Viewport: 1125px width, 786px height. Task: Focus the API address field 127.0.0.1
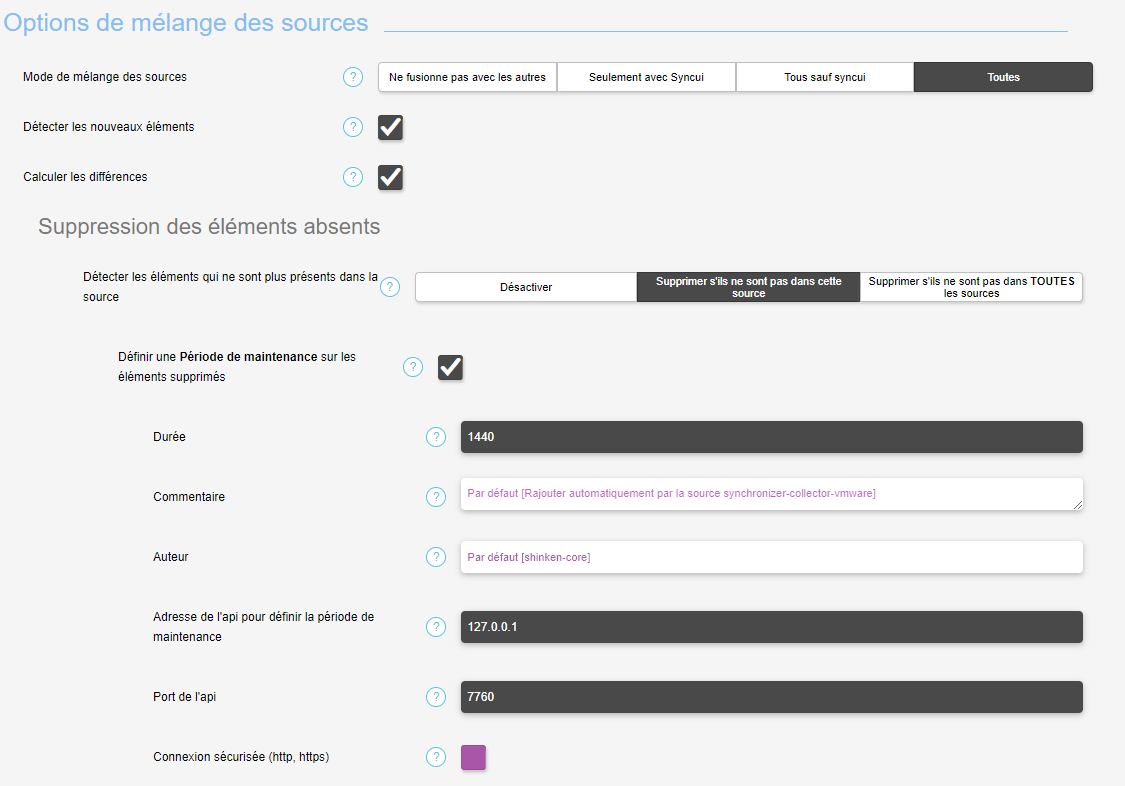point(771,627)
